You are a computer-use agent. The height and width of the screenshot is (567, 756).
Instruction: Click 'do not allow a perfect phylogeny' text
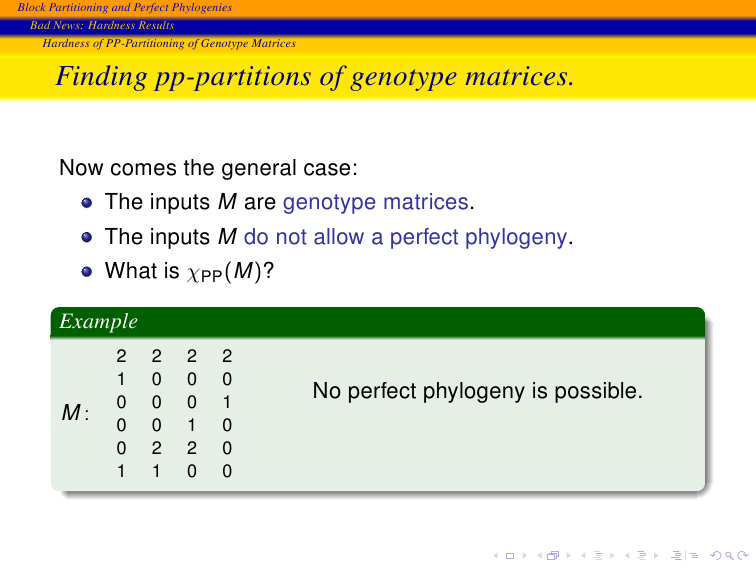[x=405, y=237]
